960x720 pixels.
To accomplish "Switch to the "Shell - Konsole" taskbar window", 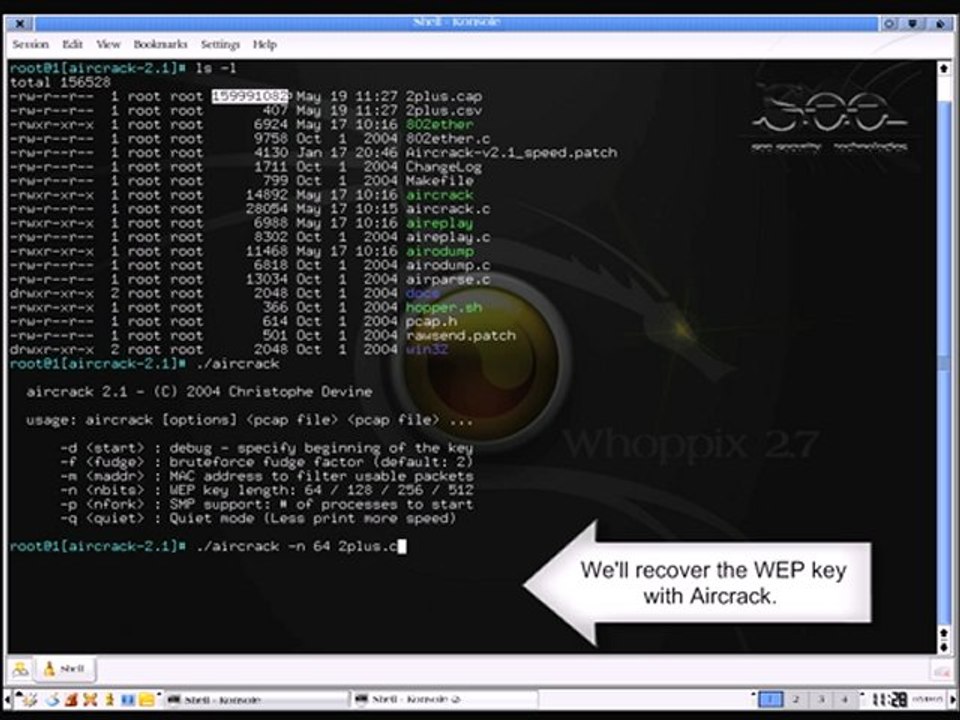I will (x=256, y=699).
